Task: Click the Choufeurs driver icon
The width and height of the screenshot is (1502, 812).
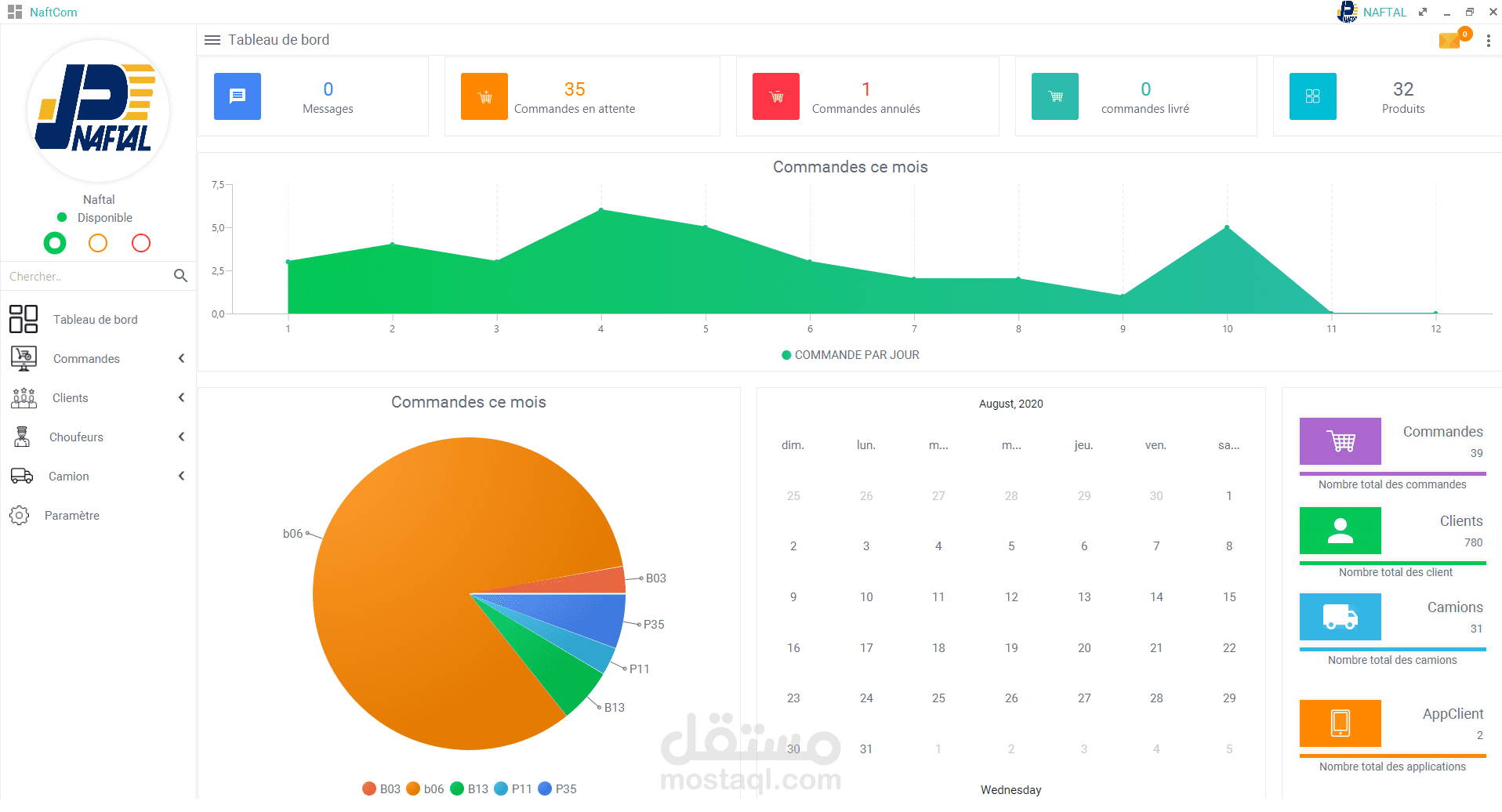Action: click(22, 437)
